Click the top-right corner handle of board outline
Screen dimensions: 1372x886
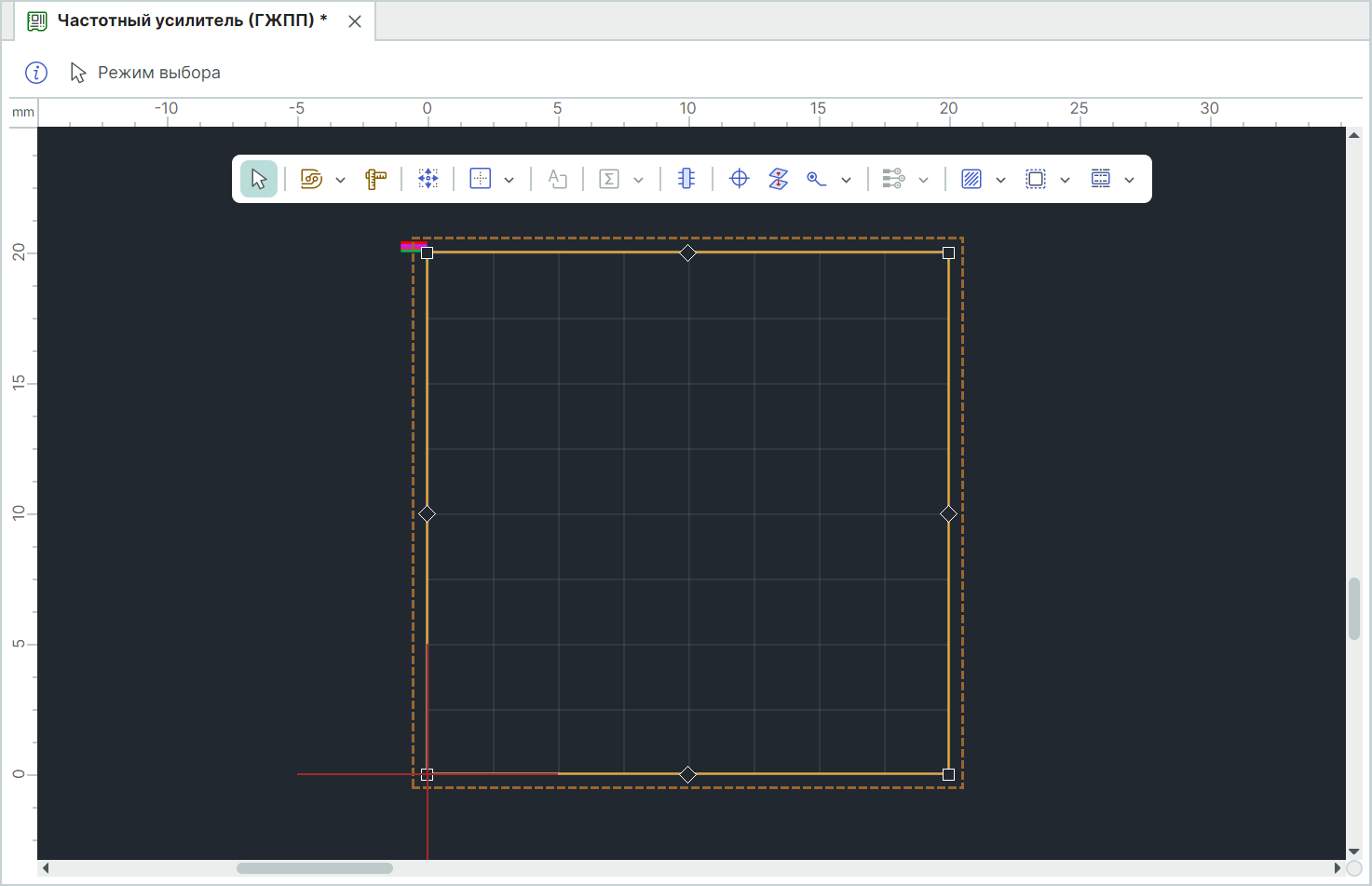[948, 252]
